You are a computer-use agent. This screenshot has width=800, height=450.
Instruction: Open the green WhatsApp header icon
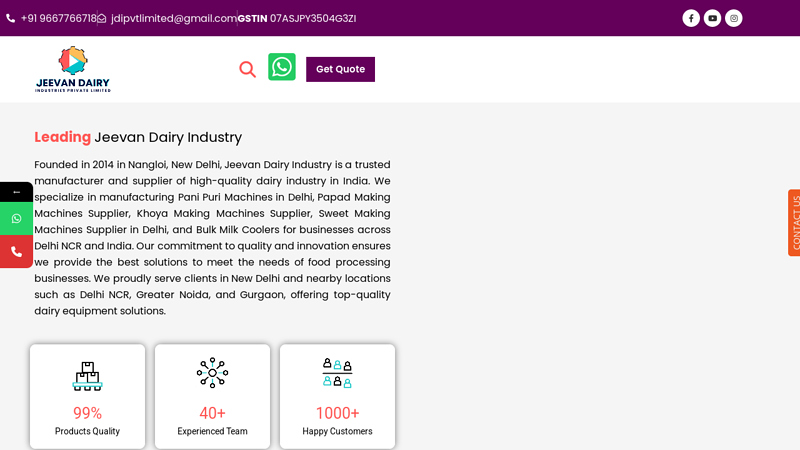coord(282,67)
